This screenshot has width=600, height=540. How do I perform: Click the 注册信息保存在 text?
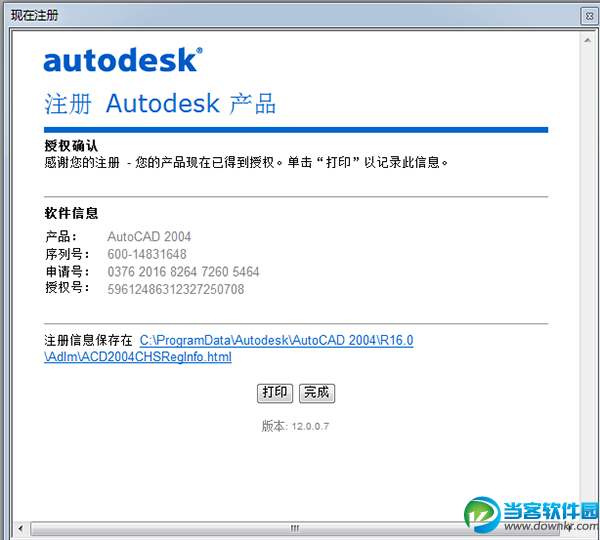88,340
